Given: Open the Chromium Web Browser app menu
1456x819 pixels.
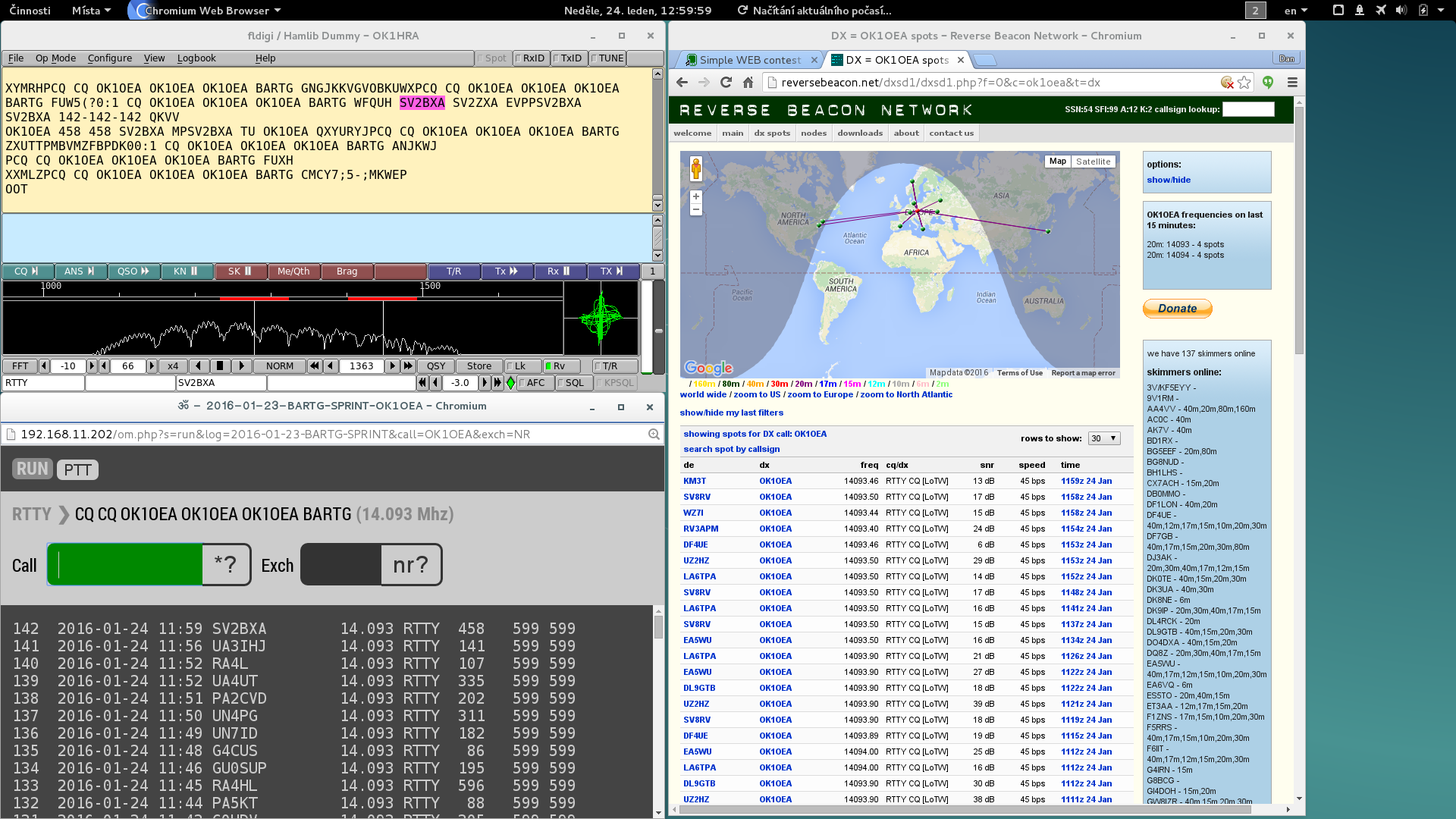Looking at the screenshot, I should coord(206,10).
